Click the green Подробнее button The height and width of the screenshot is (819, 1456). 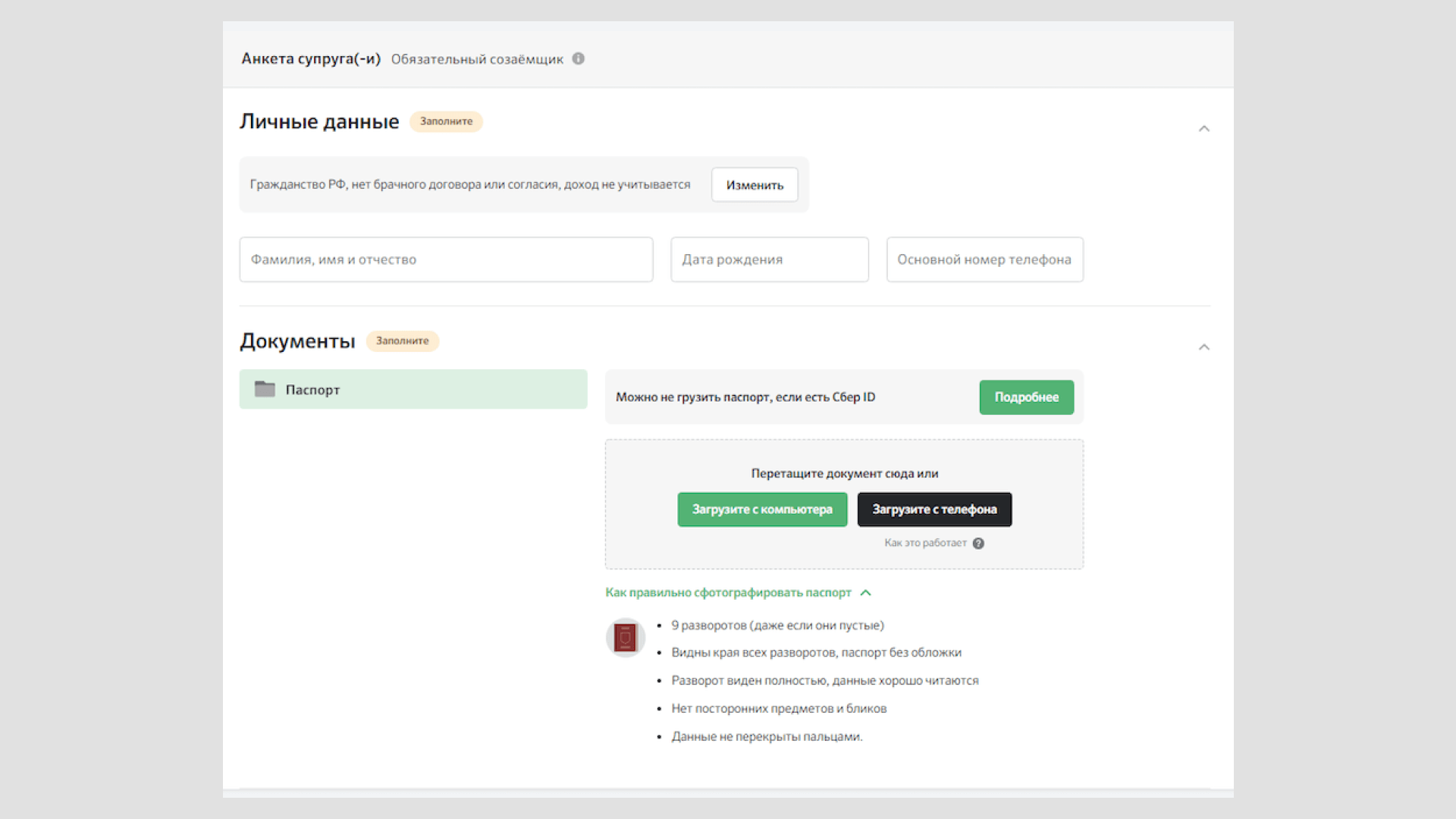coord(1026,397)
